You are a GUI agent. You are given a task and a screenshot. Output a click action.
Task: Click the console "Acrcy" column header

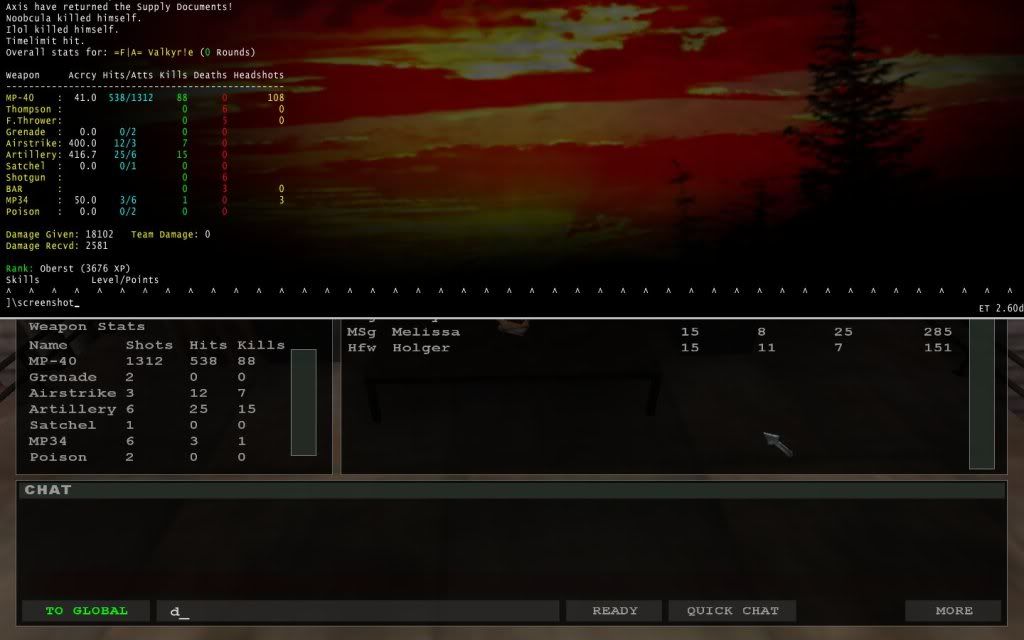click(82, 75)
